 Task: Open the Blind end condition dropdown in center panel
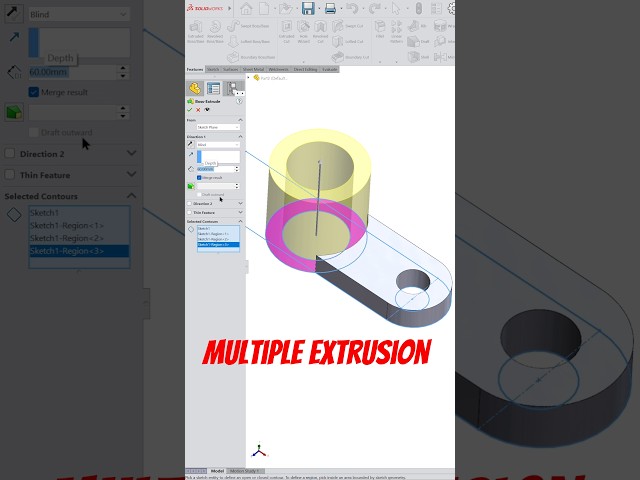tap(218, 144)
